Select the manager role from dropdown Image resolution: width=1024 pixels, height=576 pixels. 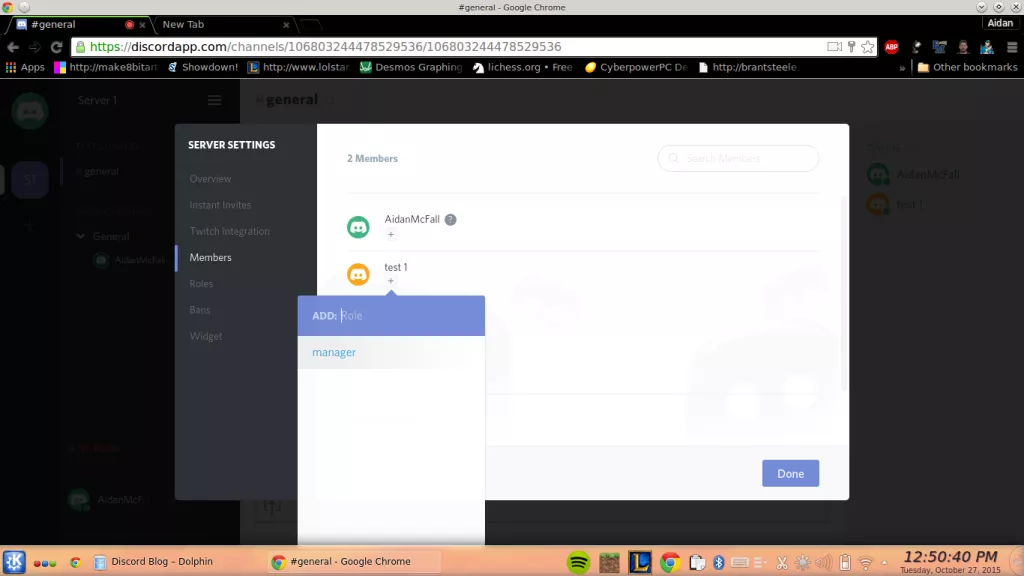coord(334,353)
